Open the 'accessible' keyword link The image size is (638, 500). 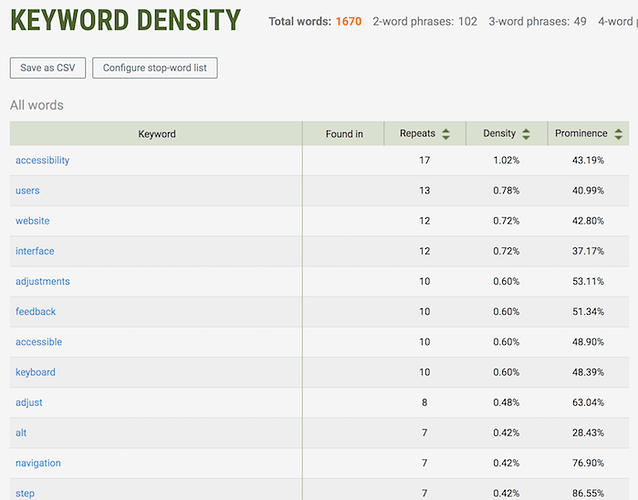pyautogui.click(x=39, y=342)
